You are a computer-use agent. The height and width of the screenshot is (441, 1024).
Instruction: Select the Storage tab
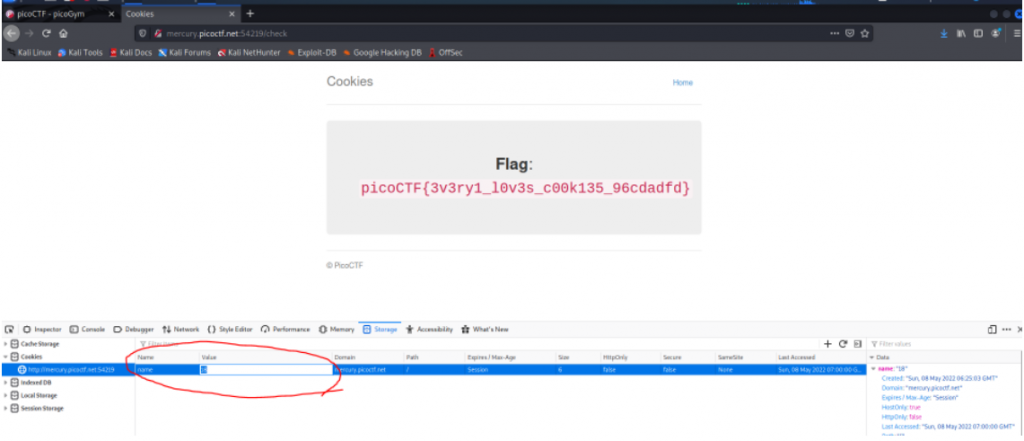click(x=380, y=329)
